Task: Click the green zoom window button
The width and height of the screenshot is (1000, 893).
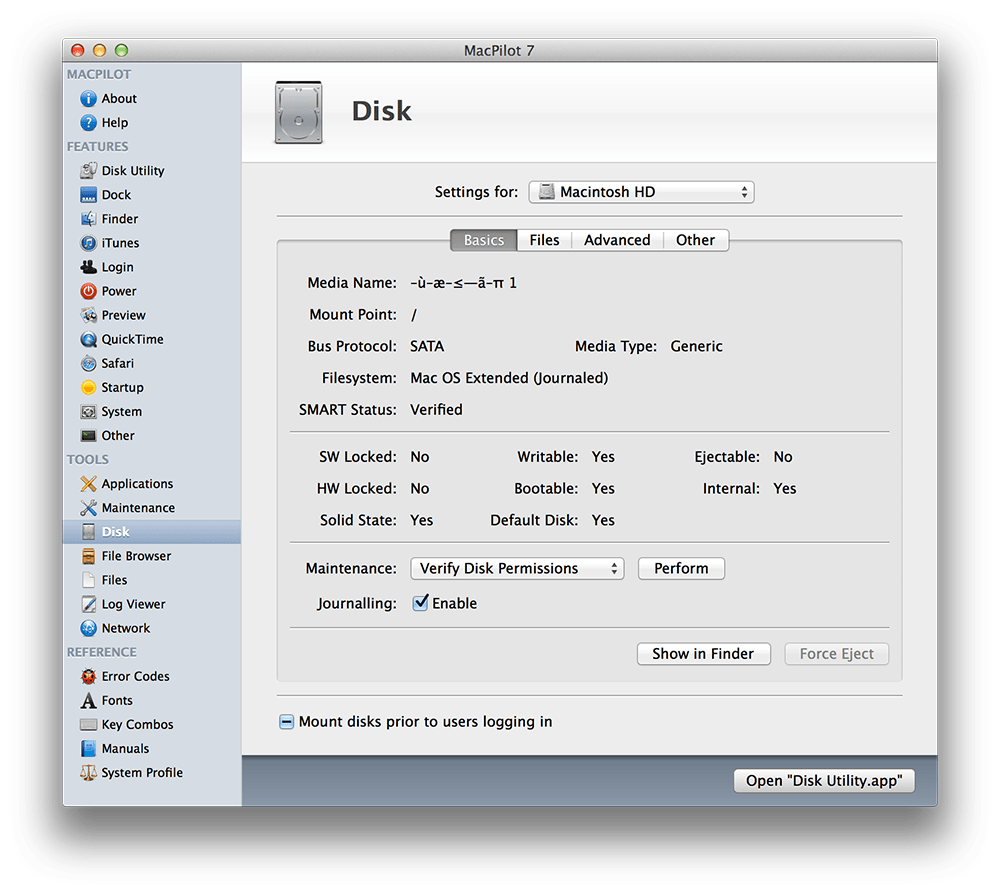Action: point(121,50)
